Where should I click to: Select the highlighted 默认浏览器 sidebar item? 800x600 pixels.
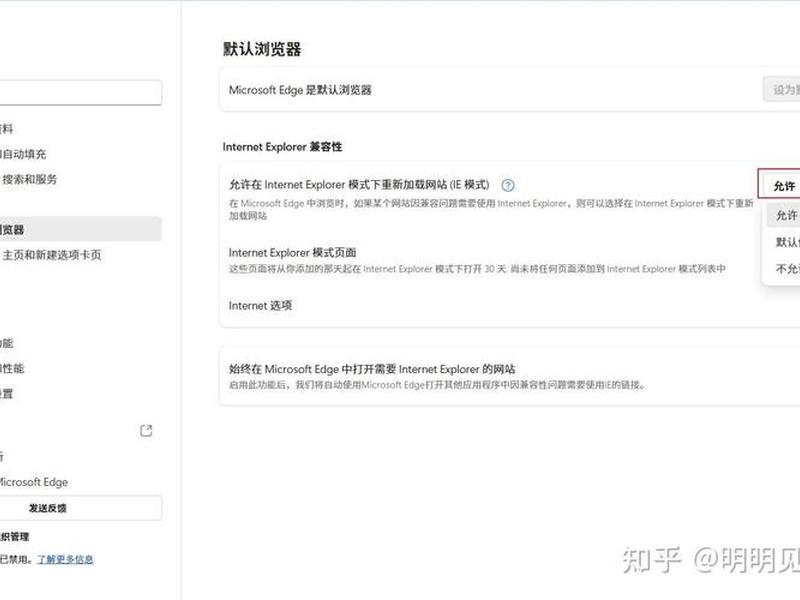click(x=81, y=229)
